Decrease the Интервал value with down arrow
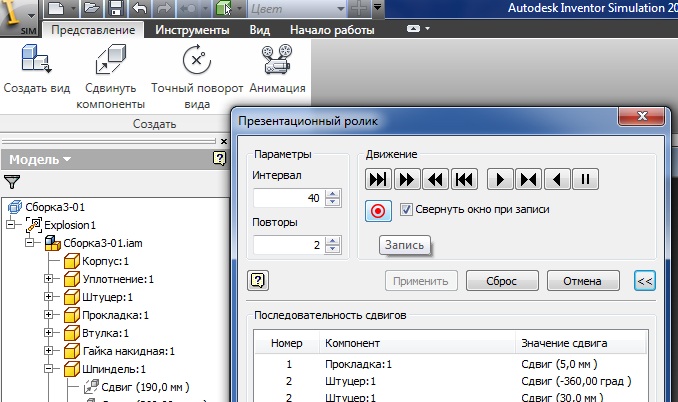Image resolution: width=678 pixels, height=402 pixels. coord(333,202)
